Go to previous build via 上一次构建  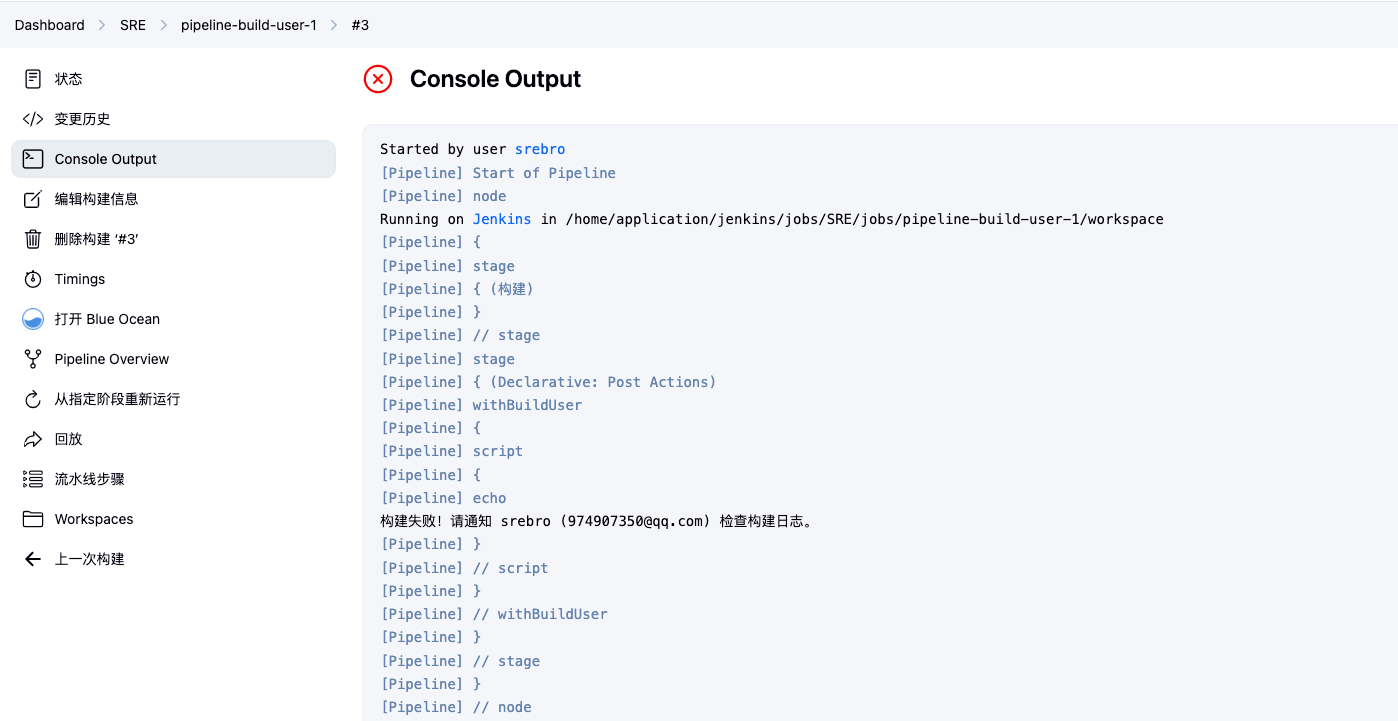pos(88,559)
